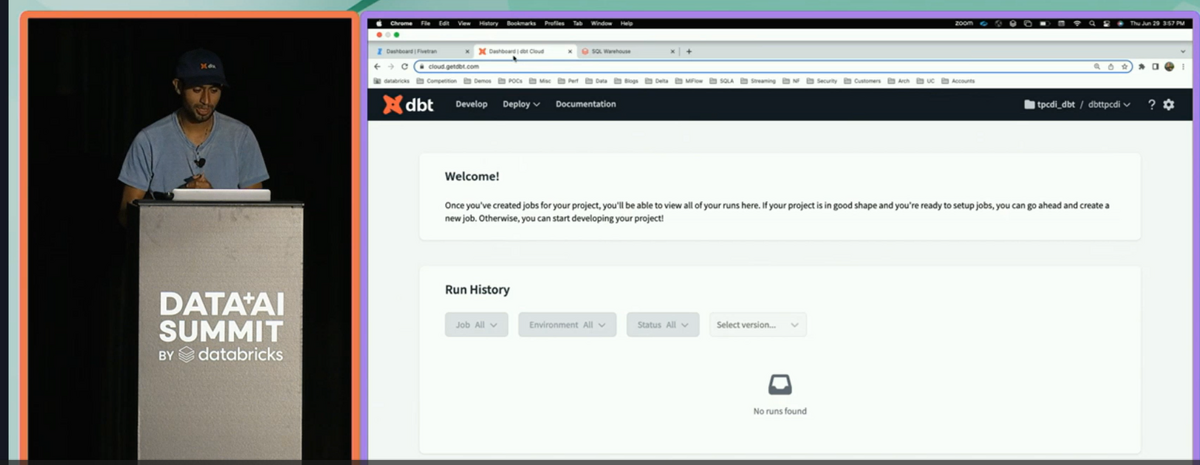Click the No runs found inbox icon
The width and height of the screenshot is (1200, 465).
779,385
